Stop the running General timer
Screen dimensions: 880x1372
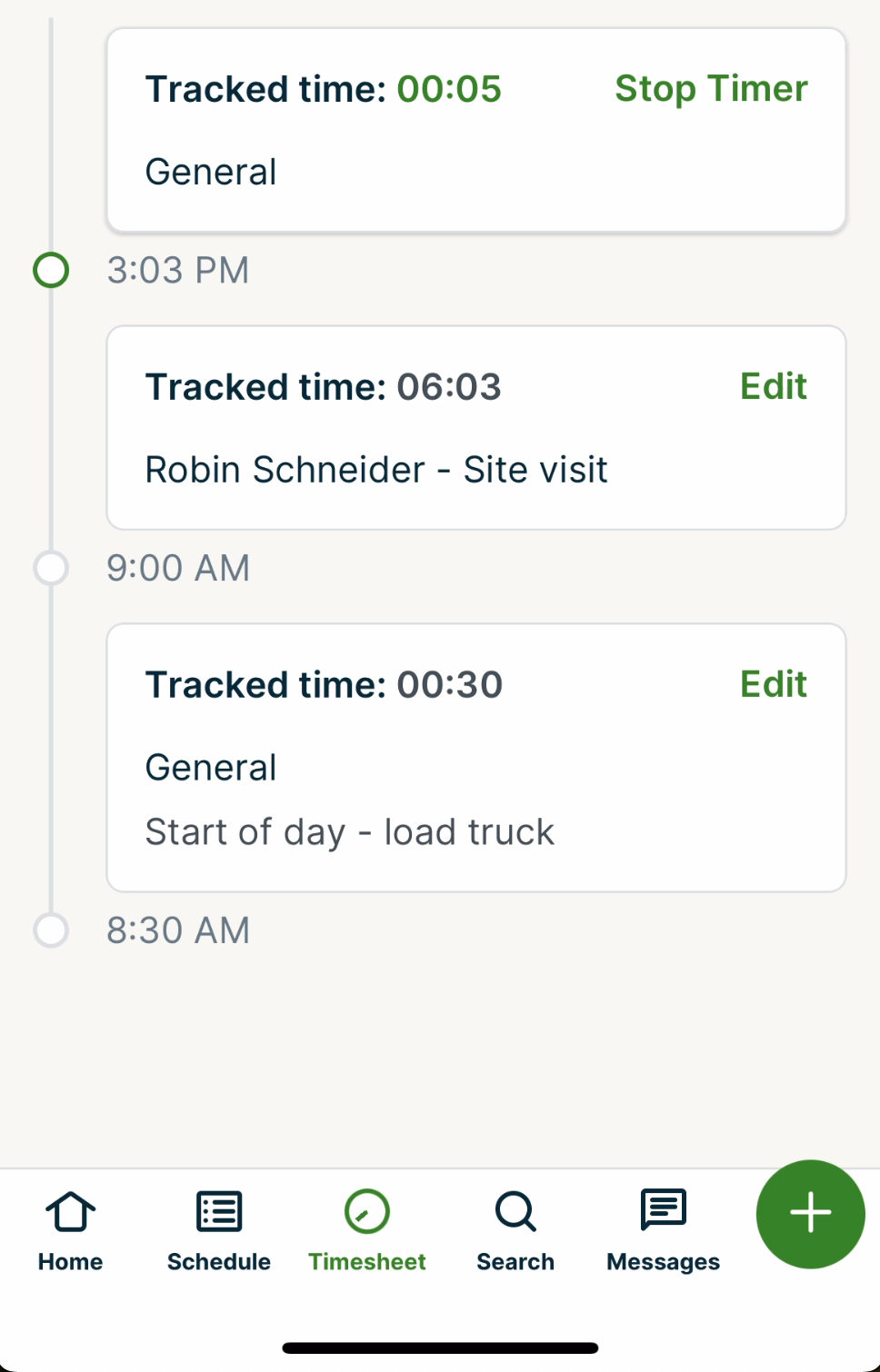pyautogui.click(x=711, y=89)
